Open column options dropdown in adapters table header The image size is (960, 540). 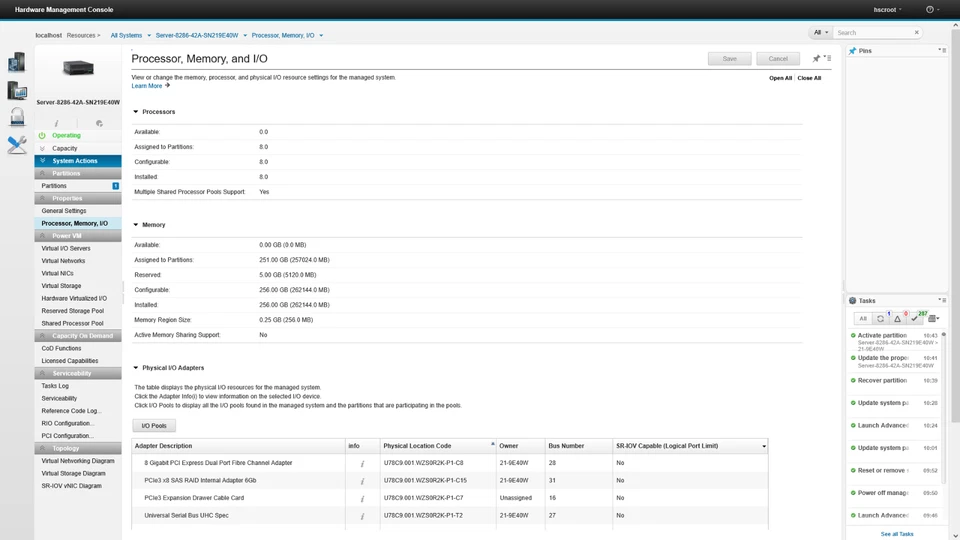pos(763,446)
